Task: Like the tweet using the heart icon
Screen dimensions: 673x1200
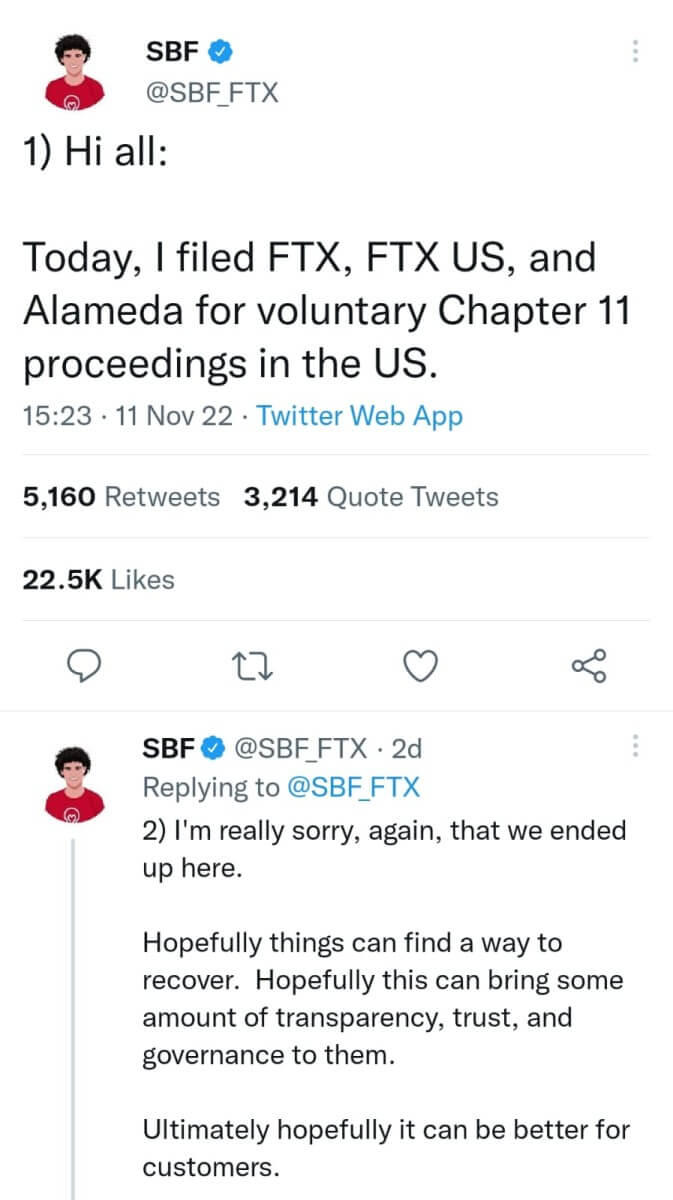Action: tap(421, 665)
